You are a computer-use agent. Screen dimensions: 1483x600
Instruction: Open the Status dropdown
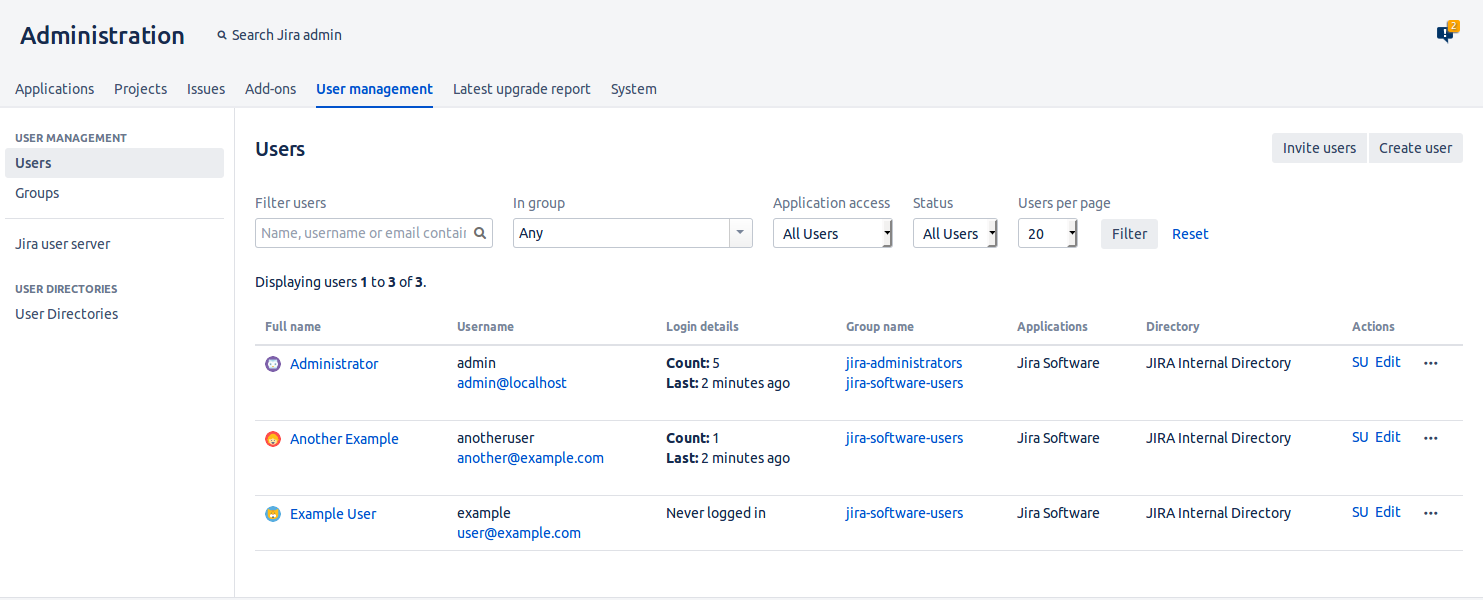[955, 233]
